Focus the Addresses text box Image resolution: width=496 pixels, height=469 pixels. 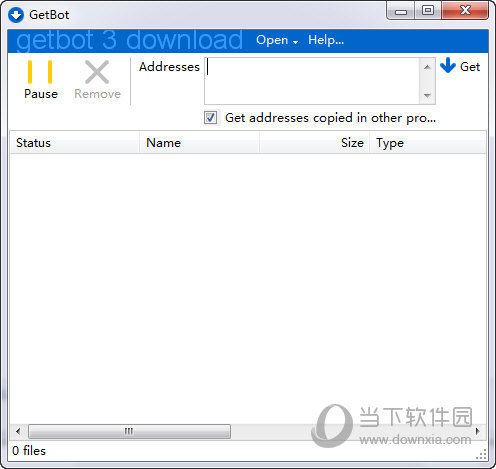tap(312, 81)
